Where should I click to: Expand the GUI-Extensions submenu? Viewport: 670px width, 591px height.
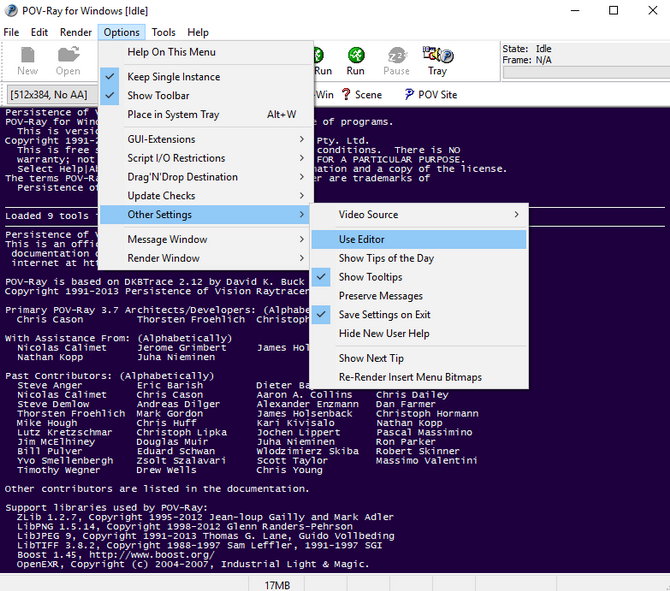206,139
